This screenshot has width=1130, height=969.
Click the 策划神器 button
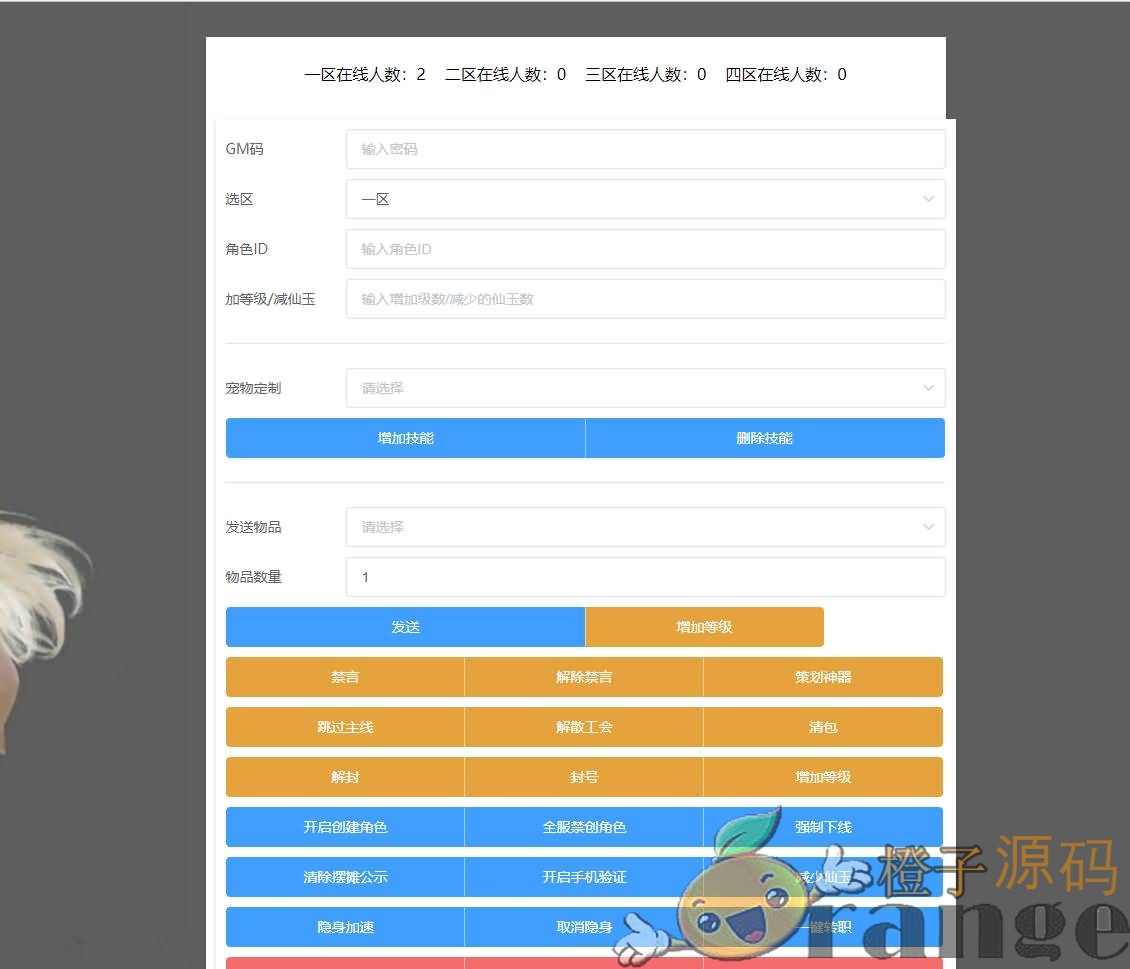822,677
